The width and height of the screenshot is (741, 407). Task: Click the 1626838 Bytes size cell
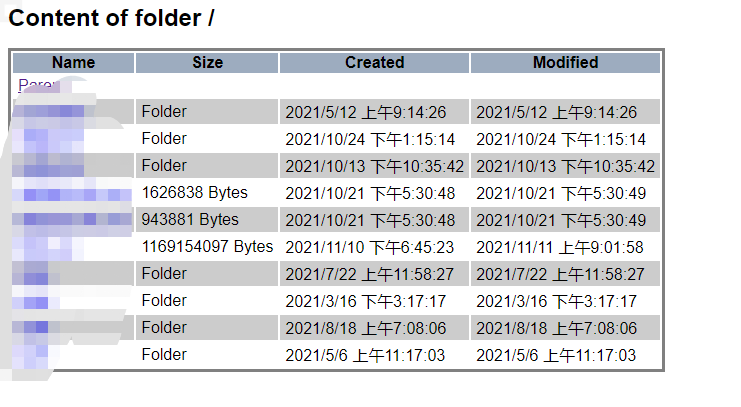(x=194, y=192)
